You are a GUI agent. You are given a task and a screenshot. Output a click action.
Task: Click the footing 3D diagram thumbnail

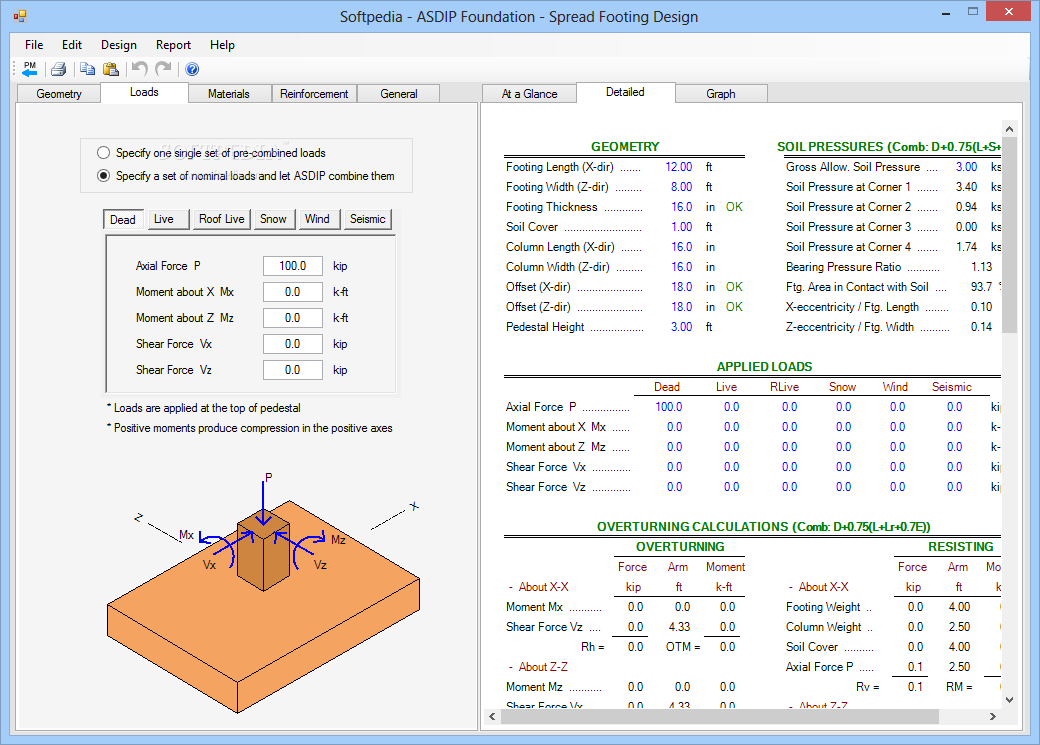coord(264,592)
